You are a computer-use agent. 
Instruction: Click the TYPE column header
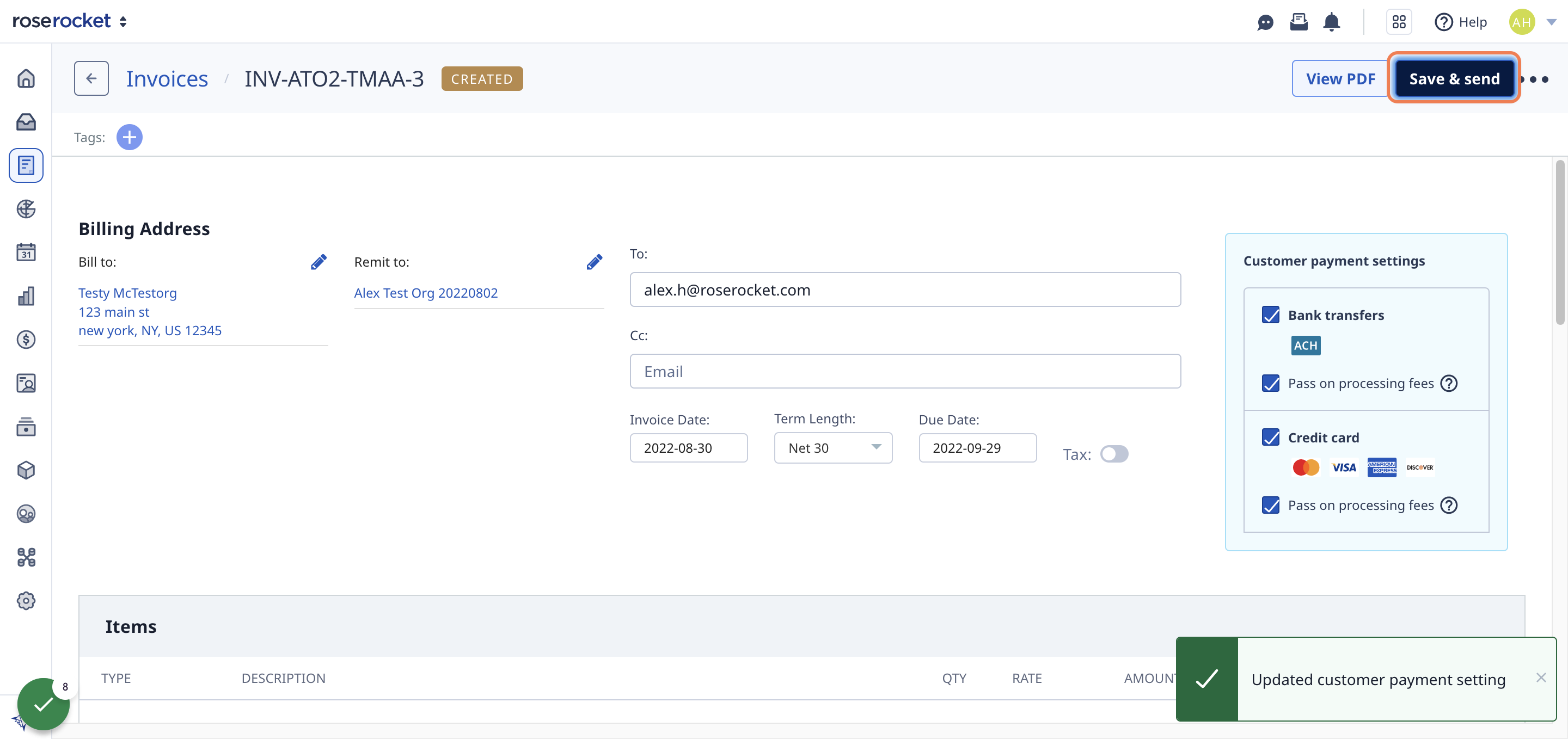pos(115,678)
